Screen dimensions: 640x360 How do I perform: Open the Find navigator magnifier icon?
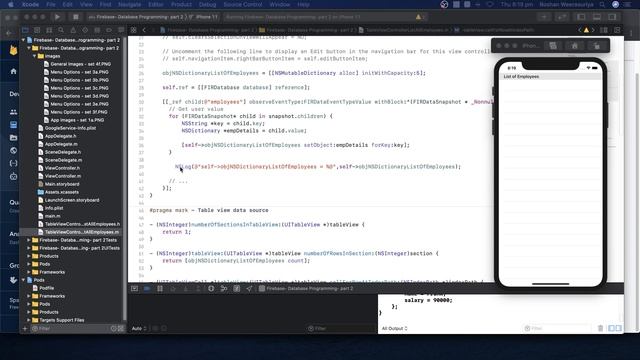pos(61,30)
